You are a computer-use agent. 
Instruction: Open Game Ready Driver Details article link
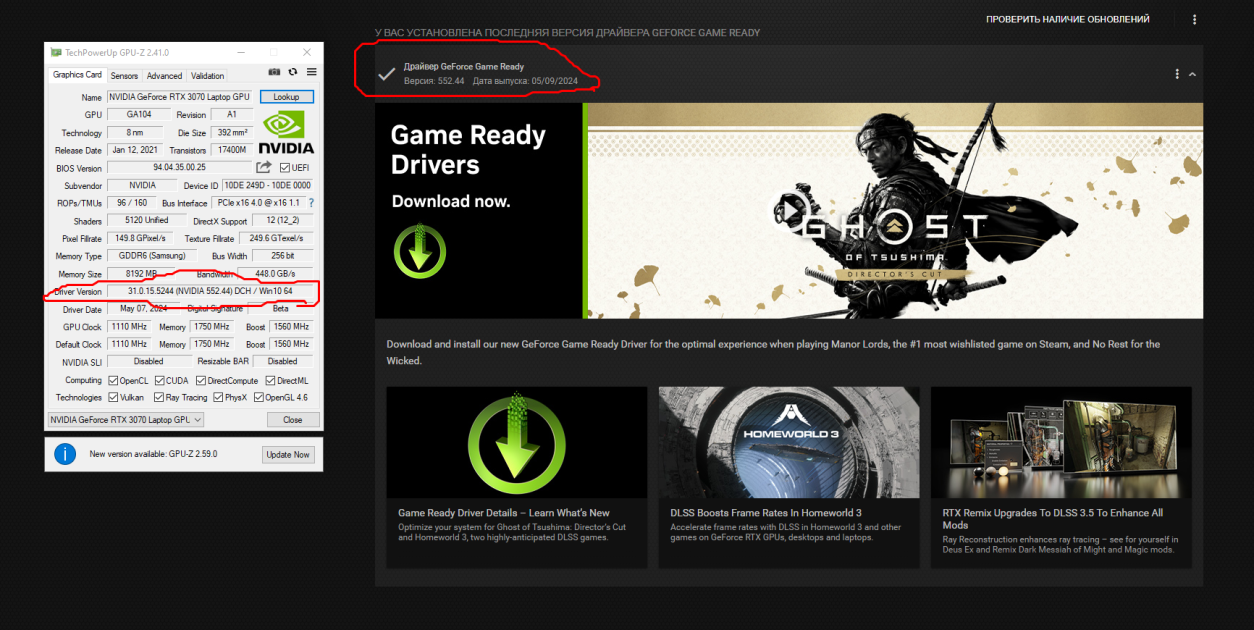[504, 513]
